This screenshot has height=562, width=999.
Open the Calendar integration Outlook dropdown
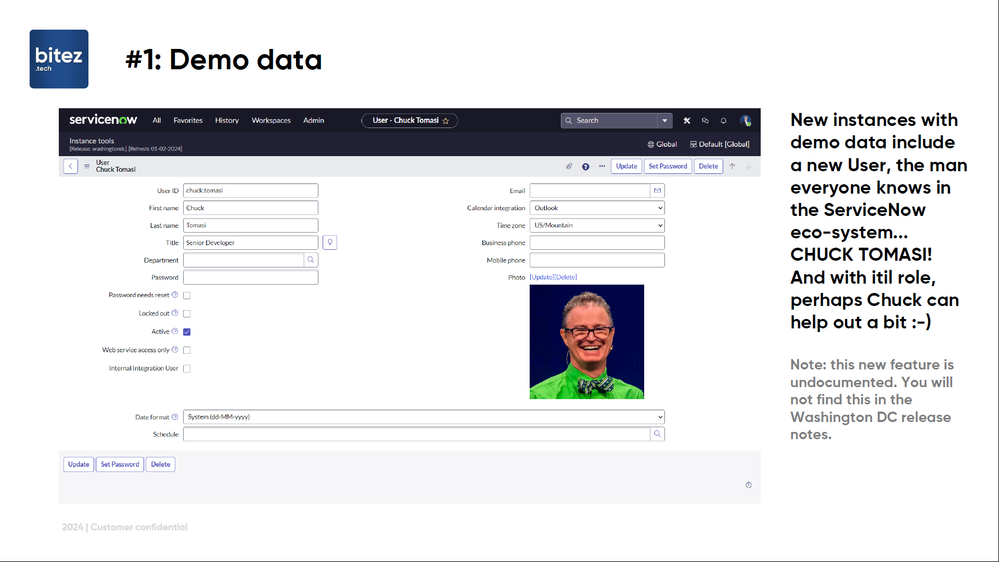click(x=597, y=208)
